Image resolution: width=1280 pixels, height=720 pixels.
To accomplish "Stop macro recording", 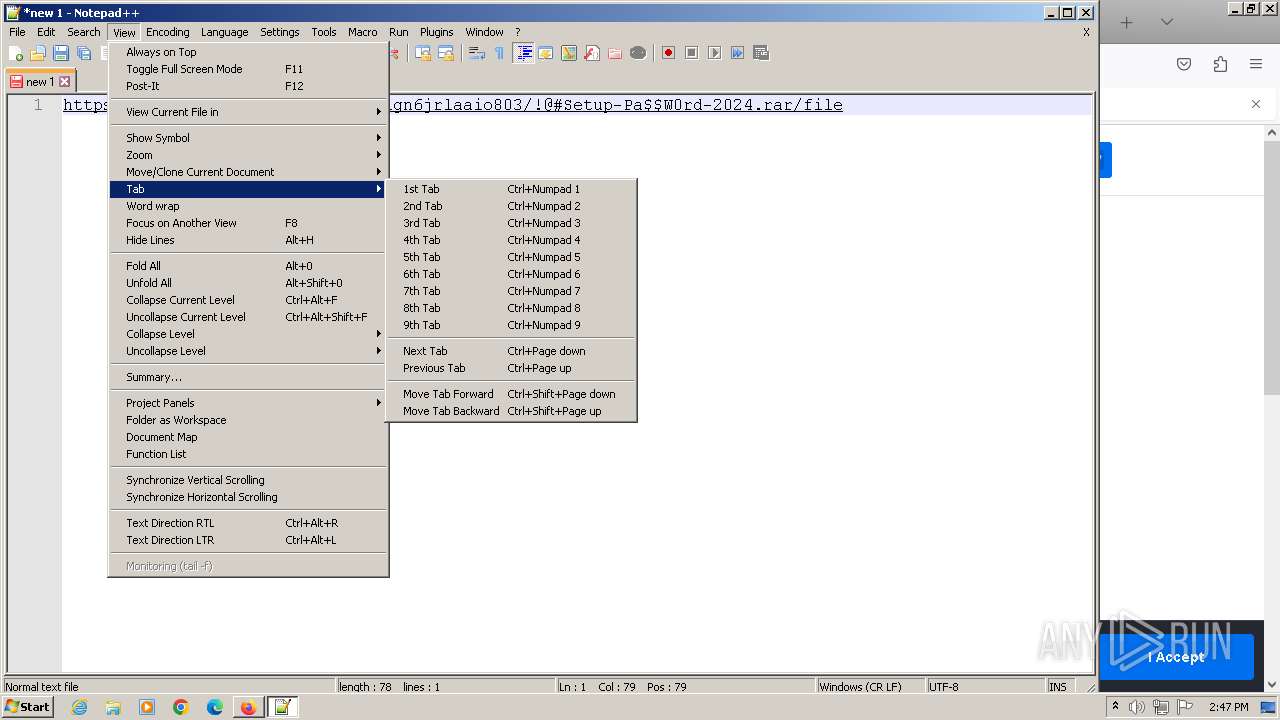I will click(691, 53).
